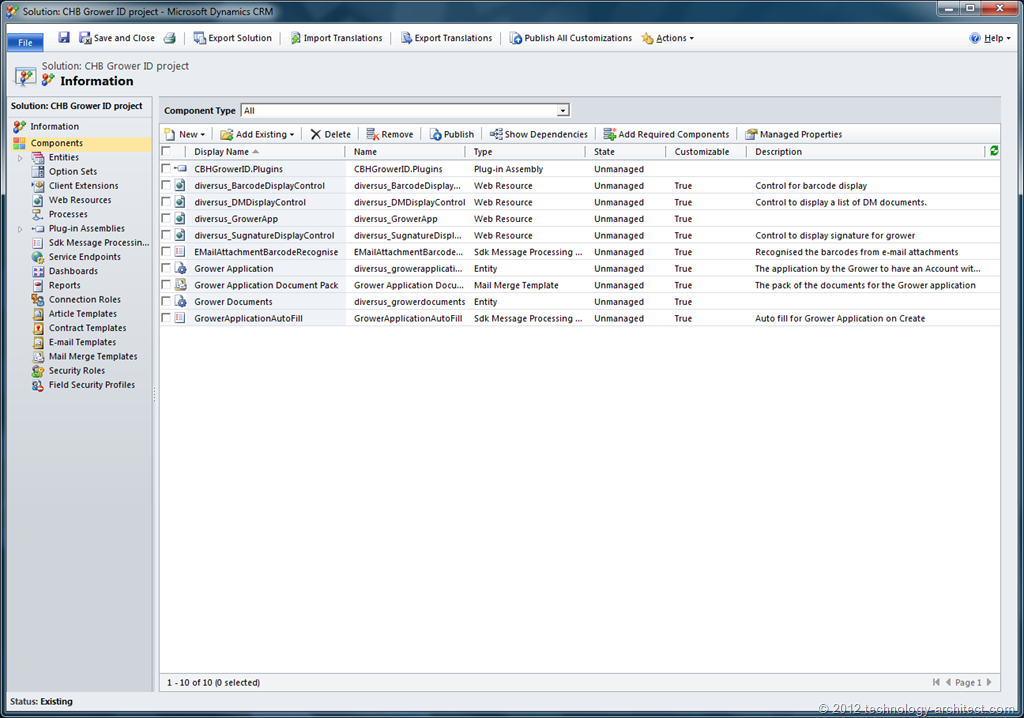Select Plug-in Assemblies in the left navigation
The image size is (1024, 718).
pos(86,229)
